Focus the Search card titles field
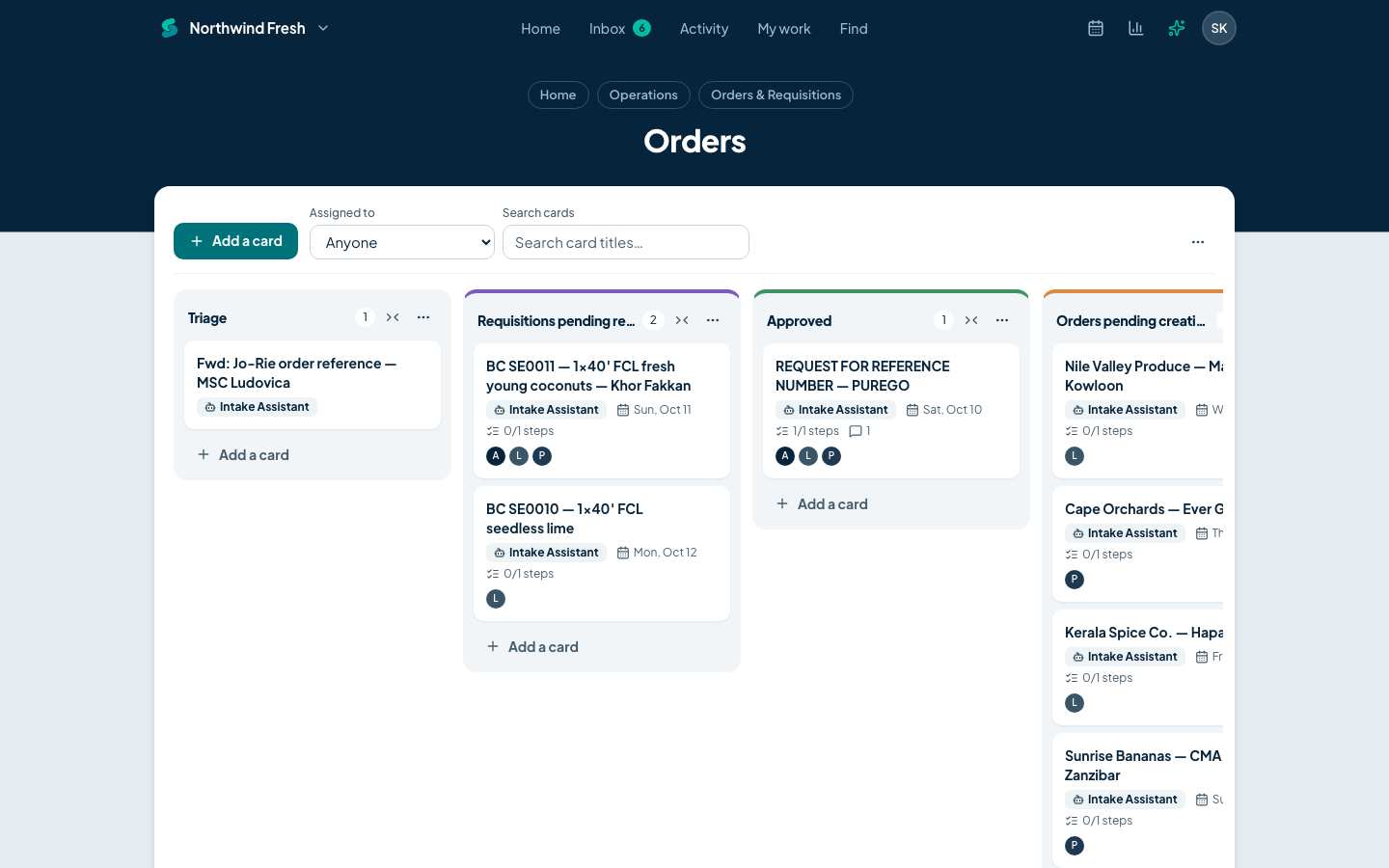 pos(626,242)
